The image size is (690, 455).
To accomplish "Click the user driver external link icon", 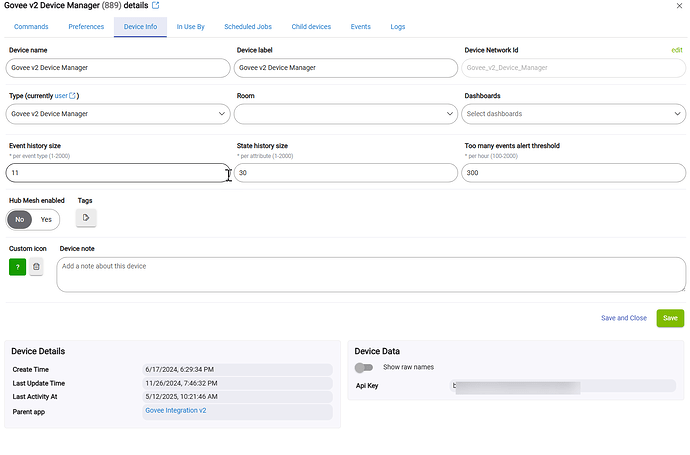I will tap(74, 96).
